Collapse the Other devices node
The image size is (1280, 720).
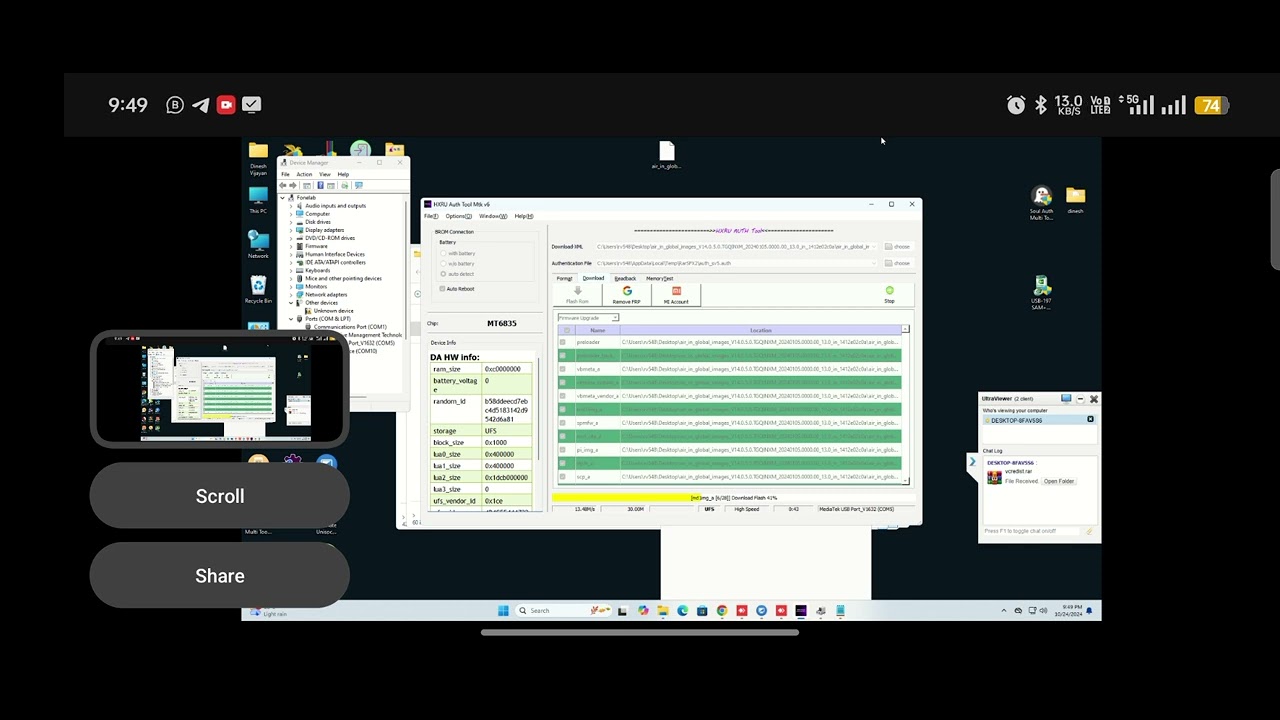pyautogui.click(x=291, y=303)
